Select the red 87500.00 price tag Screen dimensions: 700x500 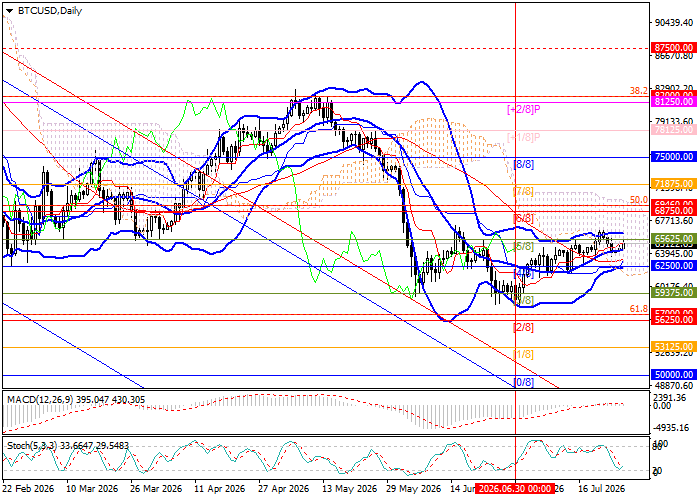click(x=674, y=48)
